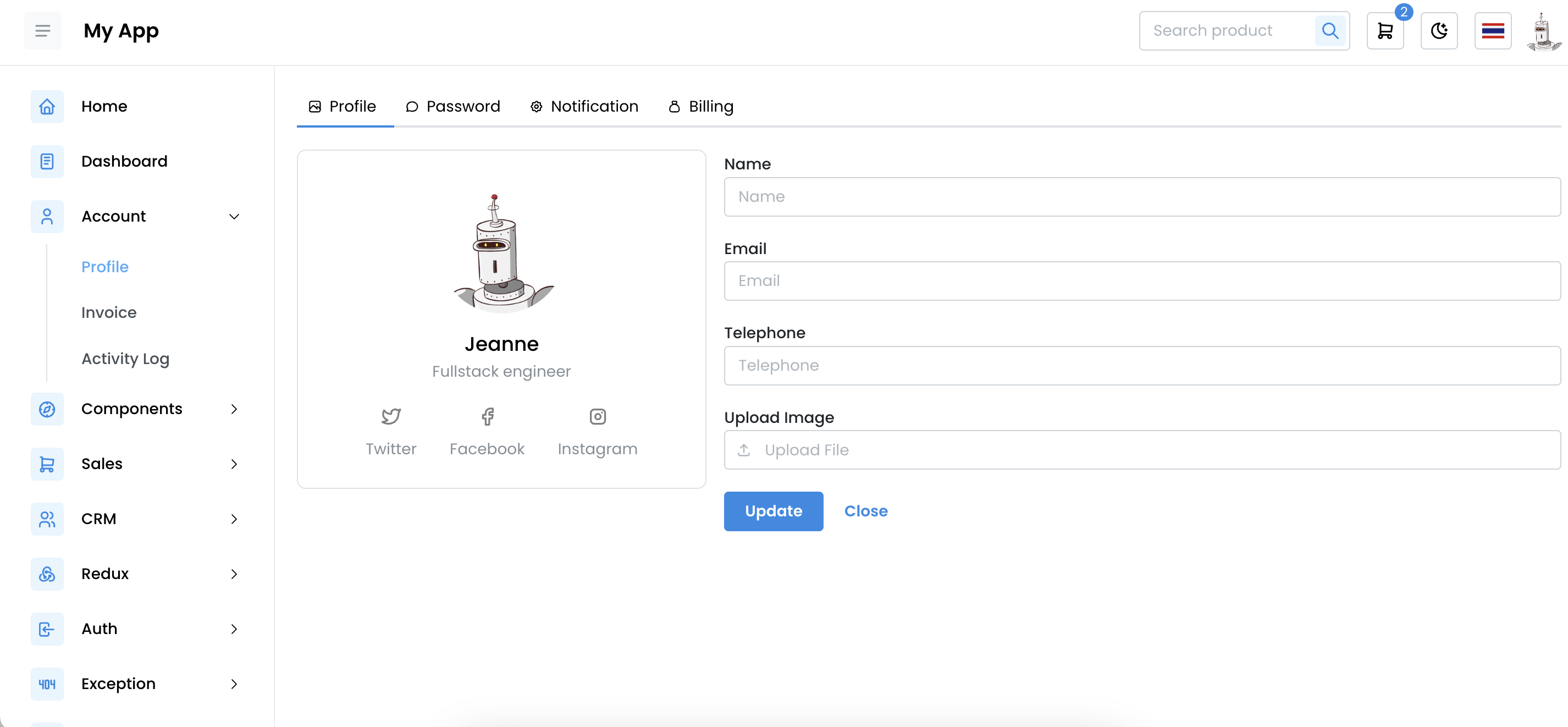The width and height of the screenshot is (1568, 727).
Task: Click the Twitter bird icon
Action: pos(391,416)
